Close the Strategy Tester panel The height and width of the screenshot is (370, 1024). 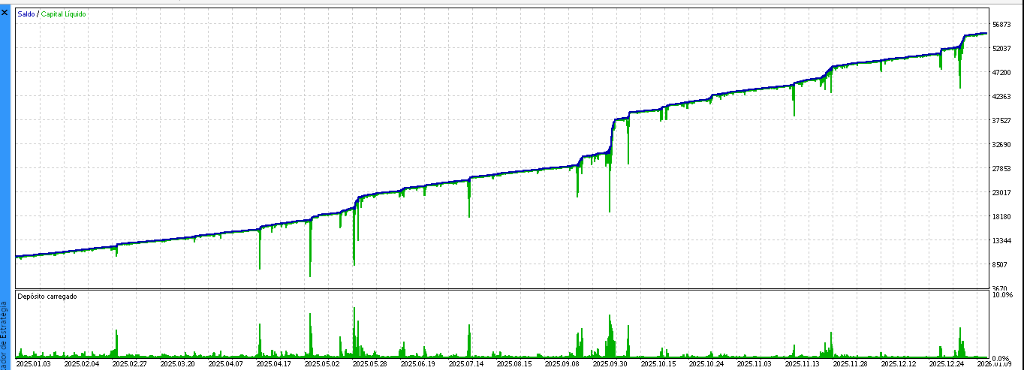tap(5, 12)
